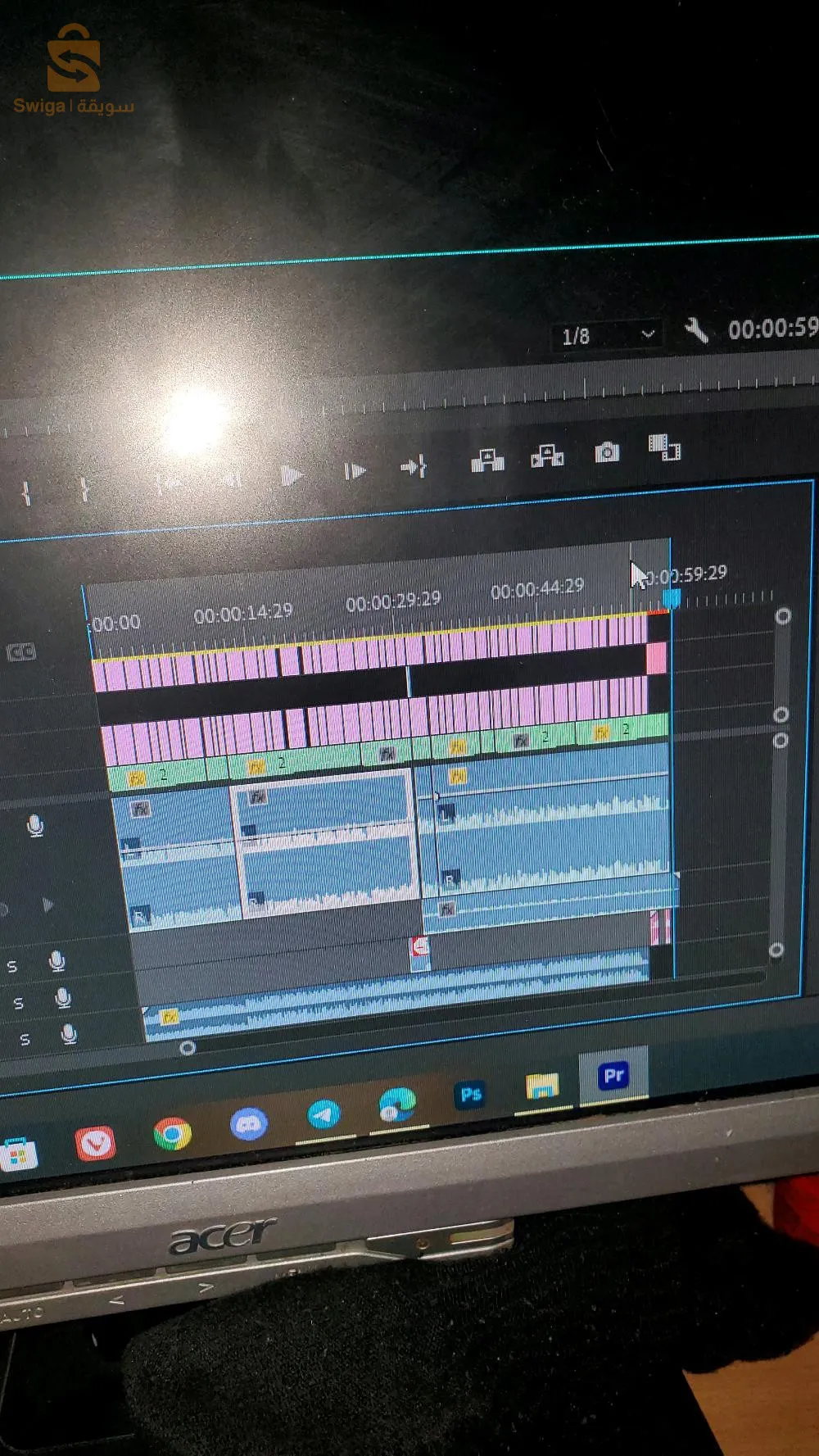Click the Extract button
The width and height of the screenshot is (819, 1456).
(547, 456)
